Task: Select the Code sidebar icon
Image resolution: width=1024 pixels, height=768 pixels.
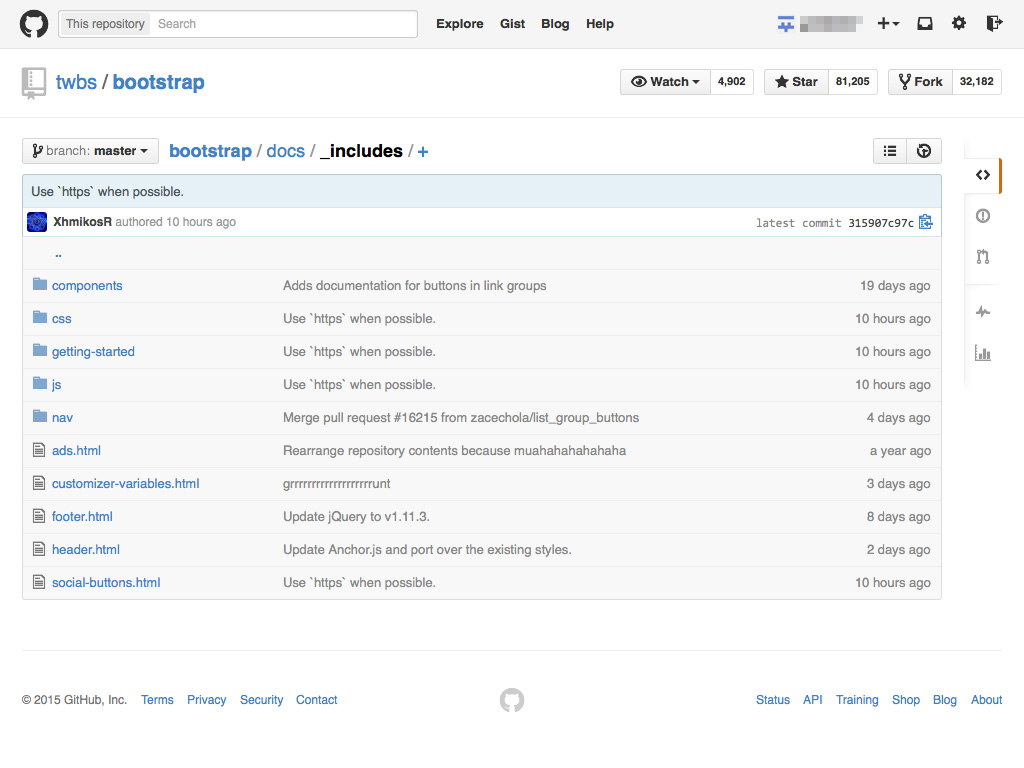Action: click(981, 174)
